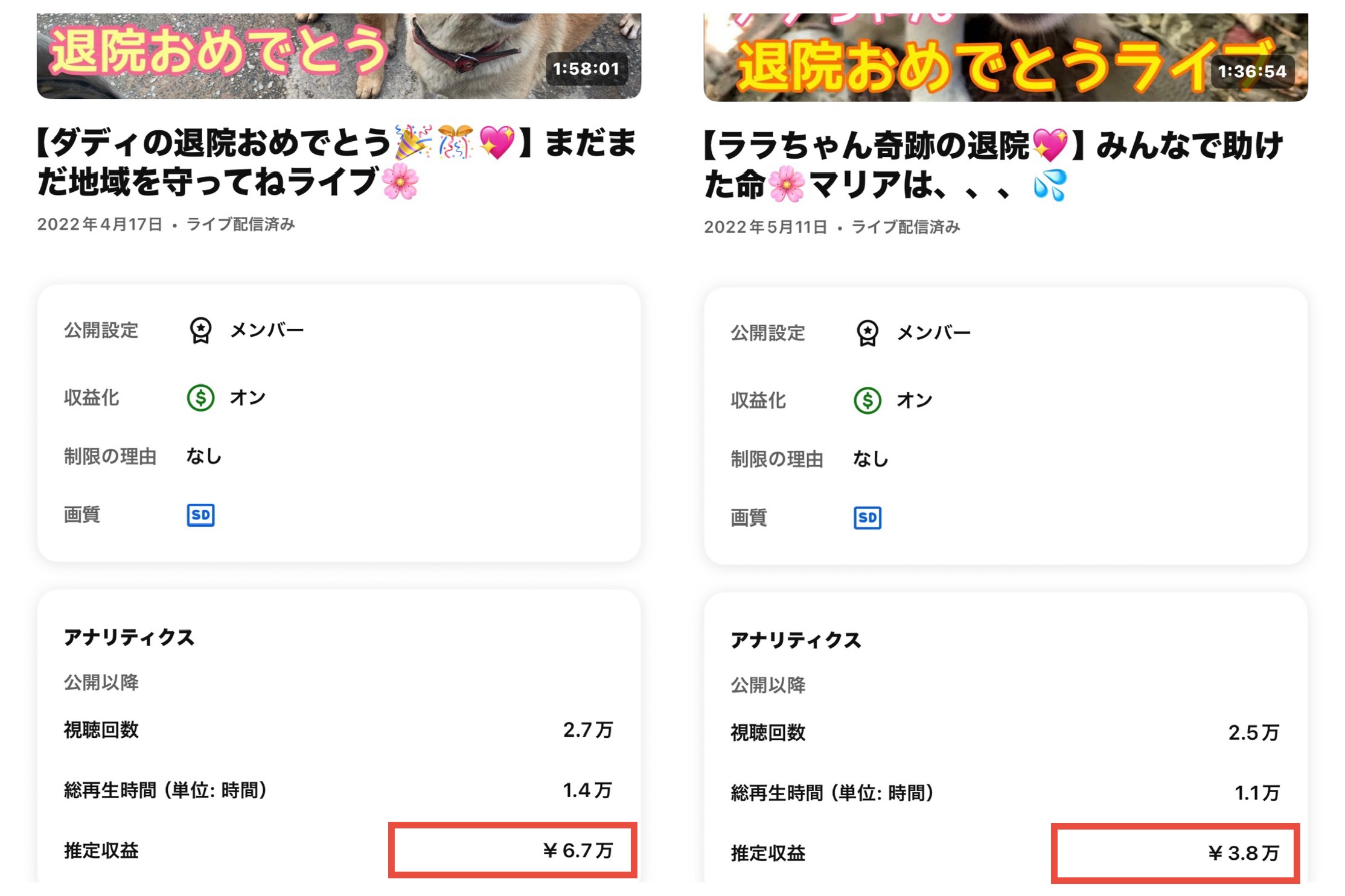
Task: Open the left video thumbnail with 1:58:01 duration
Action: click(x=338, y=56)
